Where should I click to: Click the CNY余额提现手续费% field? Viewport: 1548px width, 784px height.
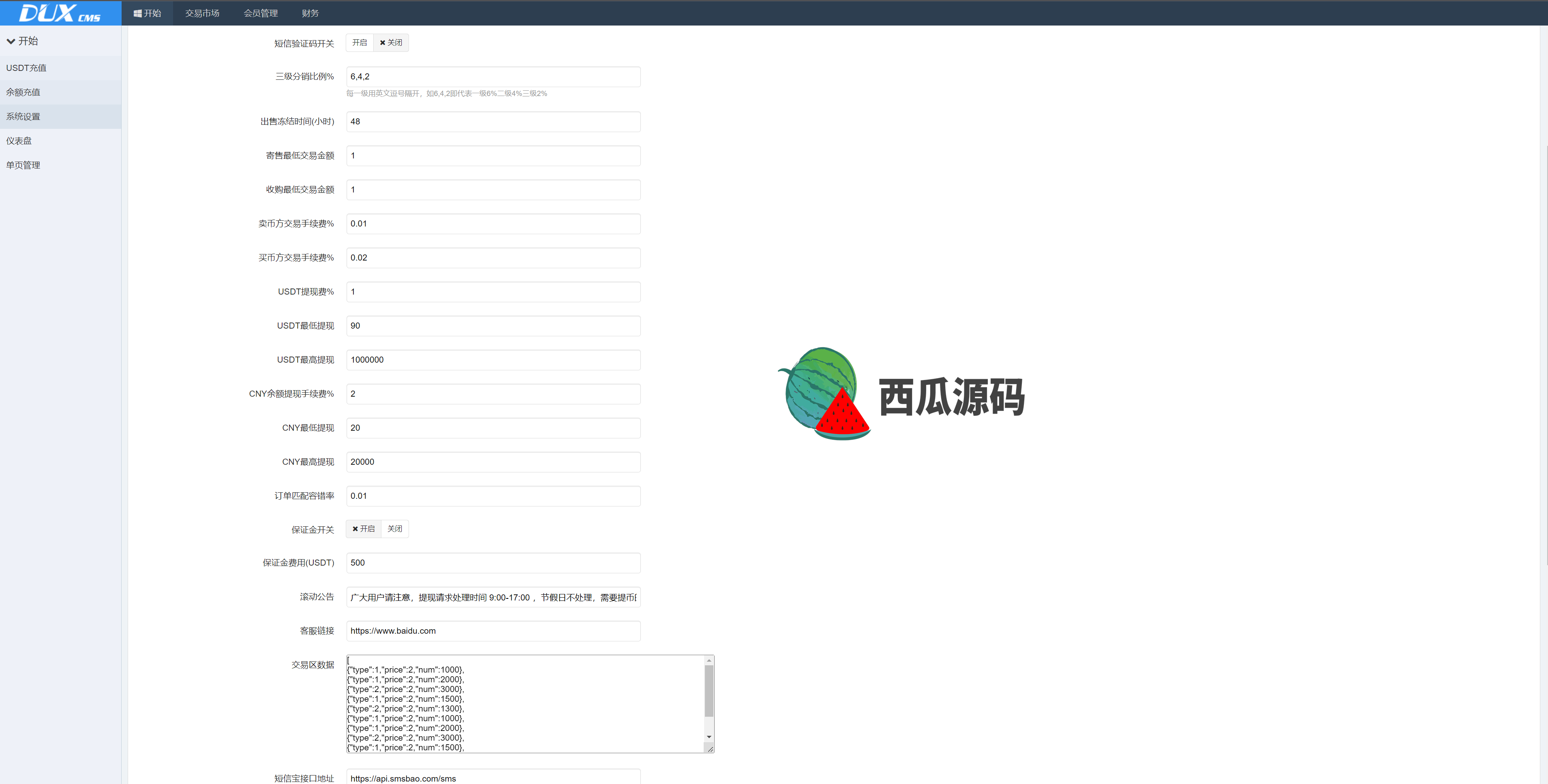tap(493, 394)
